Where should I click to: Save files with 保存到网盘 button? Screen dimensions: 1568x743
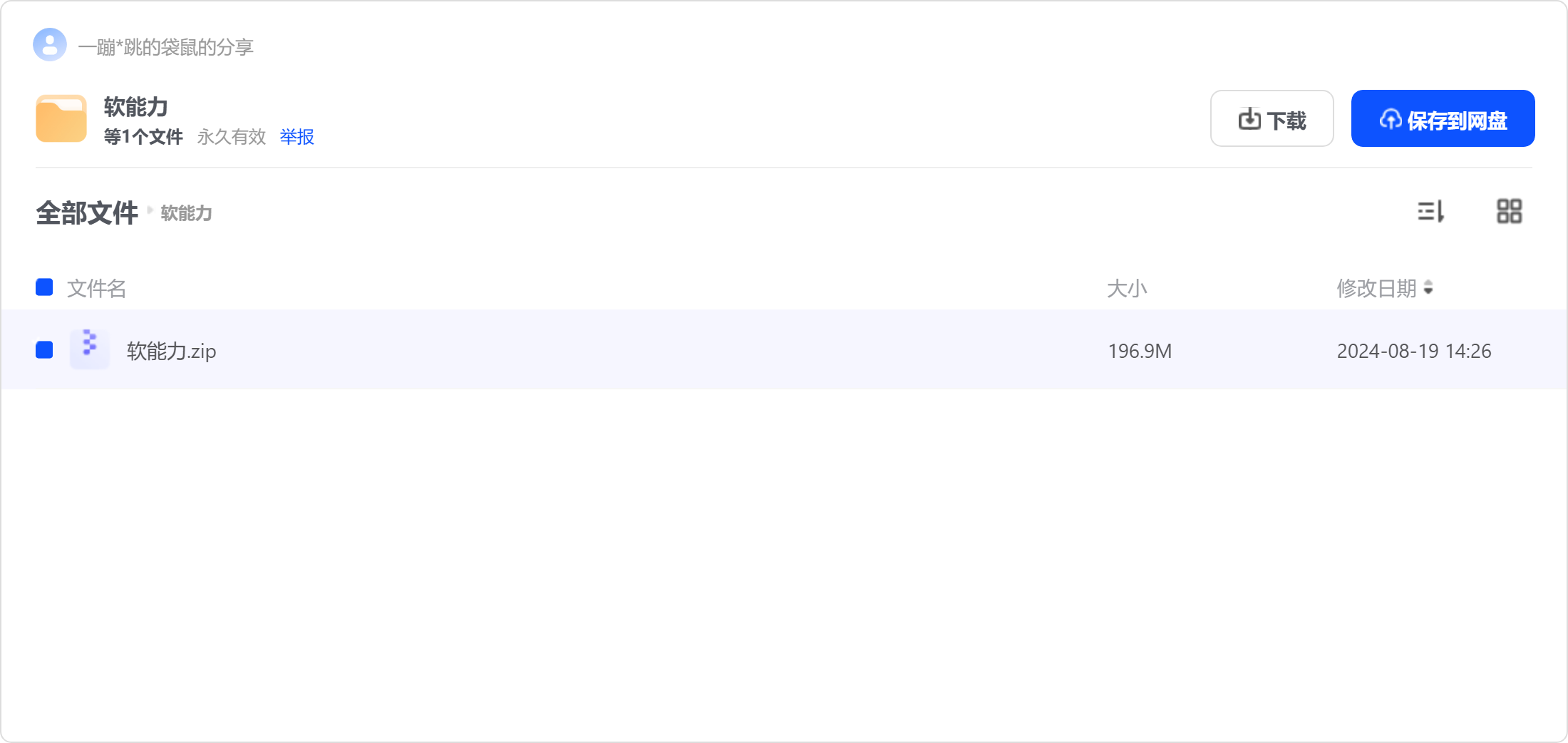(1443, 118)
